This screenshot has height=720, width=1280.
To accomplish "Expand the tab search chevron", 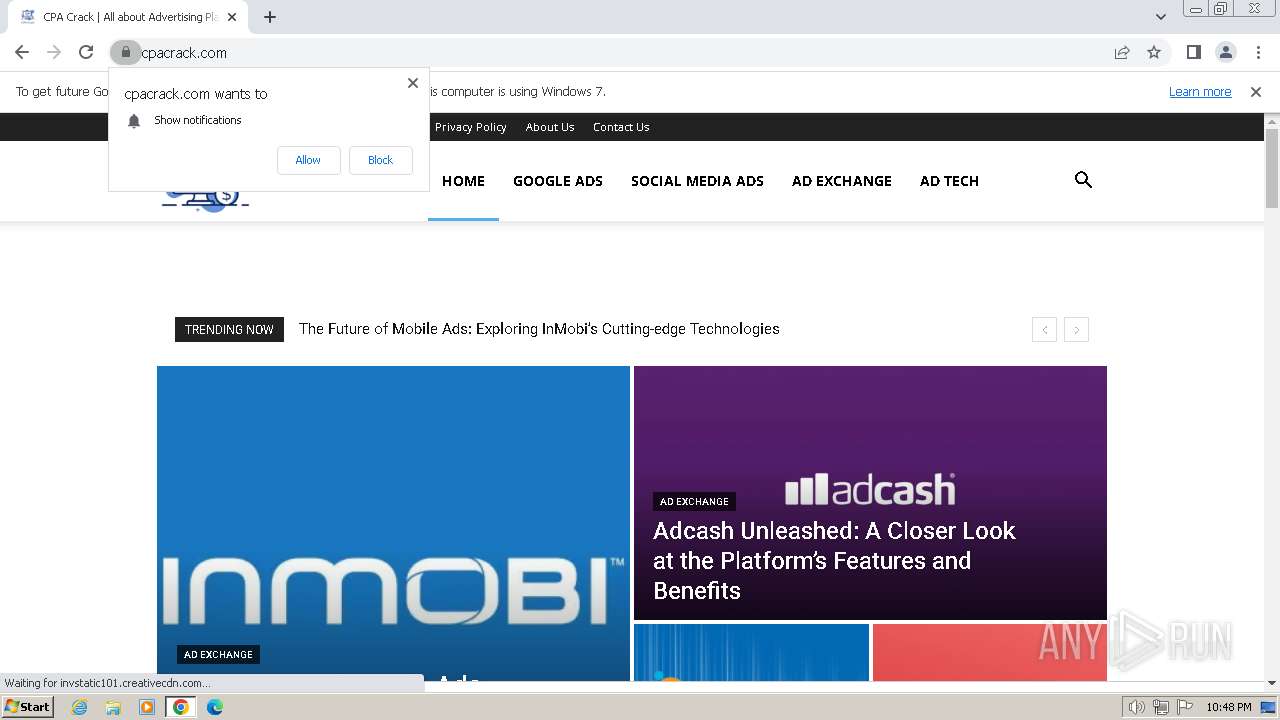I will (1160, 17).
